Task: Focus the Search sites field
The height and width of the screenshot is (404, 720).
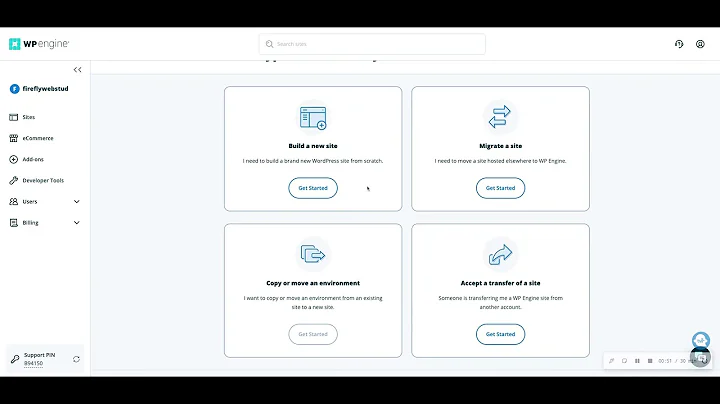Action: pos(372,44)
